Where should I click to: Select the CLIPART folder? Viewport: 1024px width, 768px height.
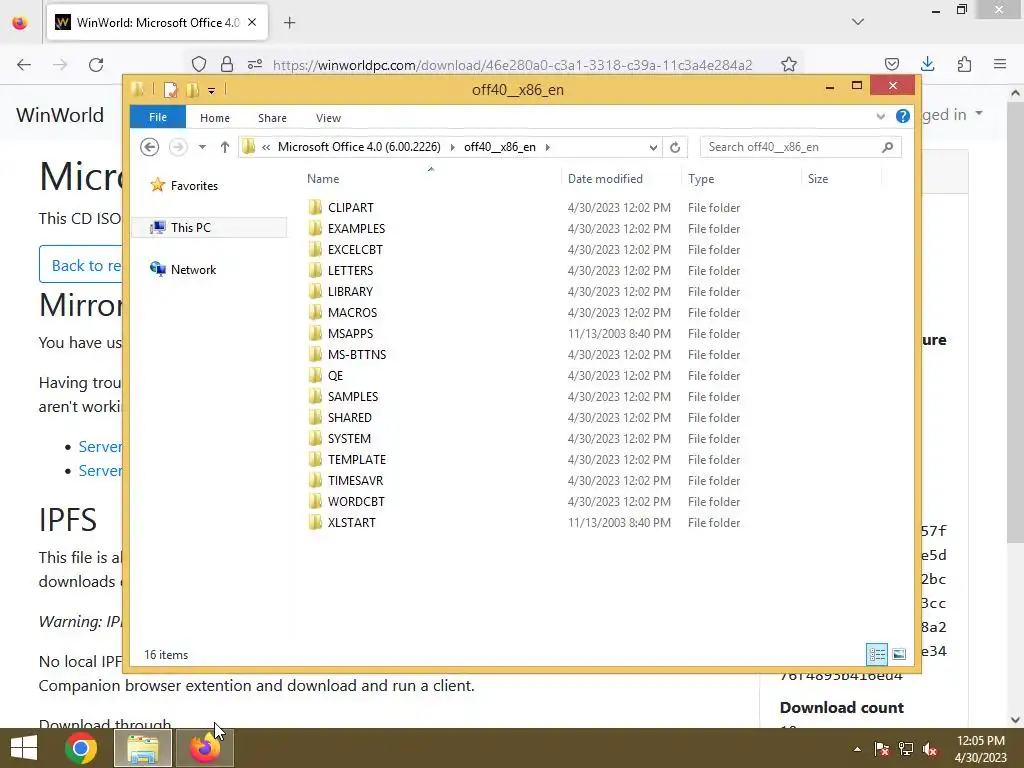[x=351, y=208]
